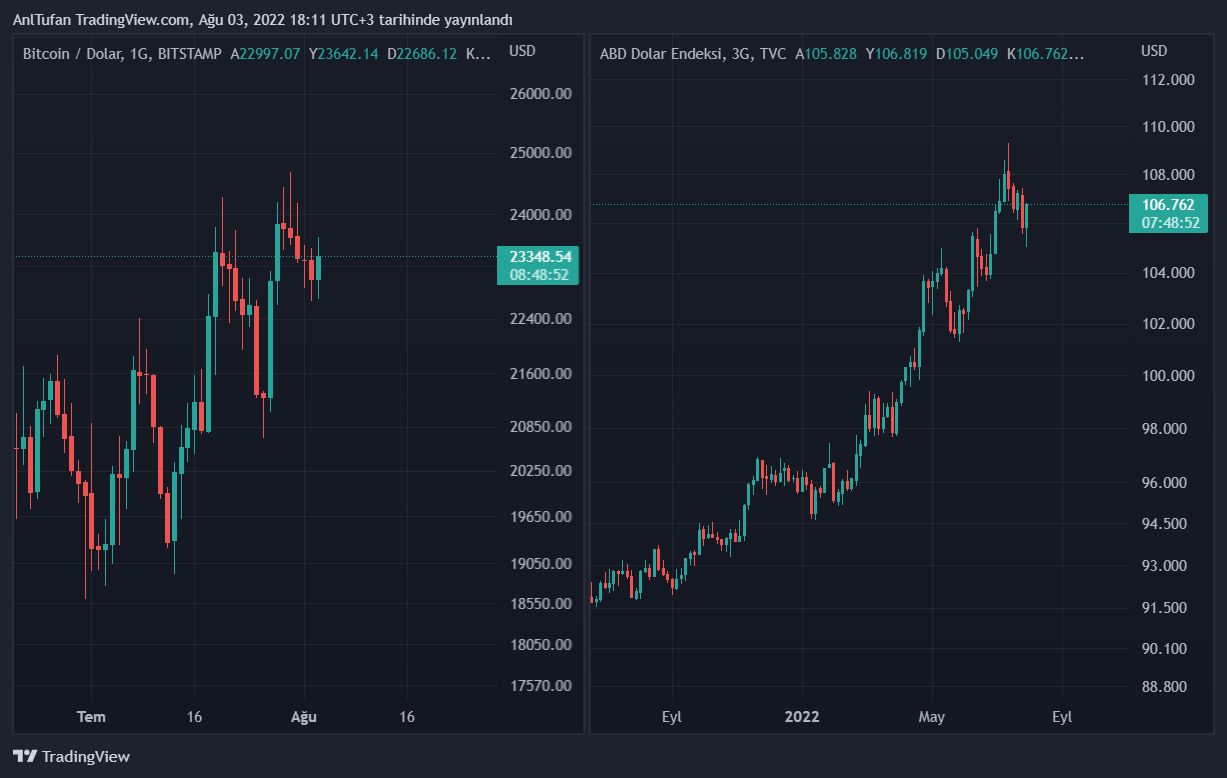The height and width of the screenshot is (778, 1227).
Task: Click the 26000.00 price axis label
Action: [x=540, y=94]
